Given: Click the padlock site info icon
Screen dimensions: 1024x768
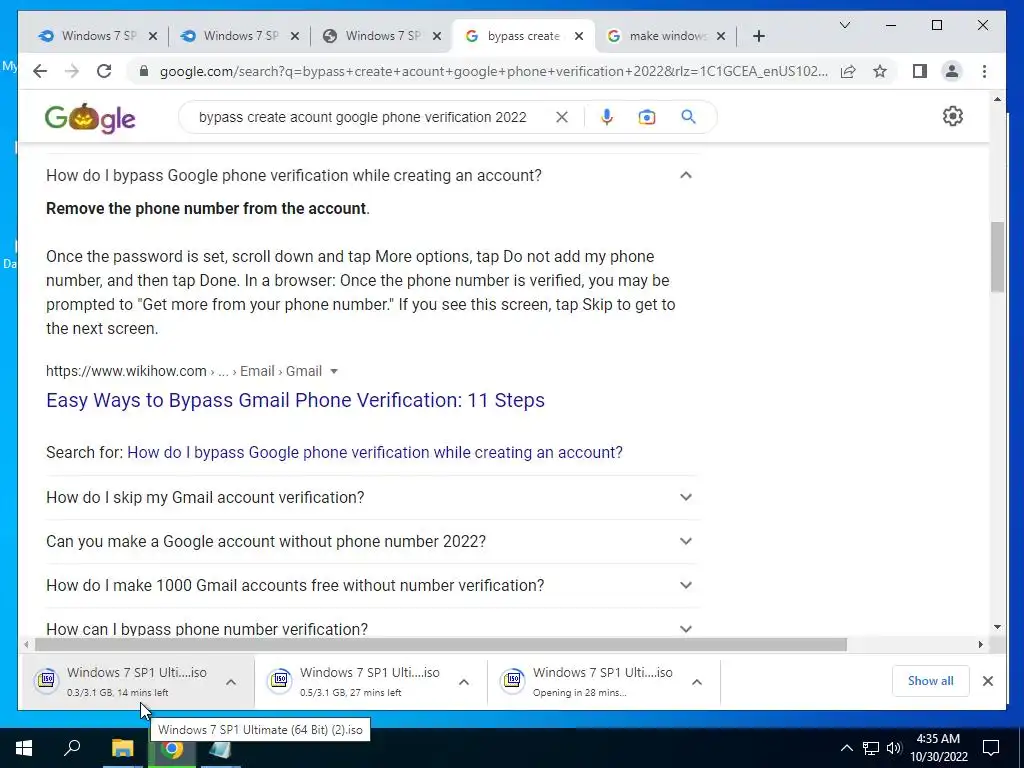Looking at the screenshot, I should 144,71.
